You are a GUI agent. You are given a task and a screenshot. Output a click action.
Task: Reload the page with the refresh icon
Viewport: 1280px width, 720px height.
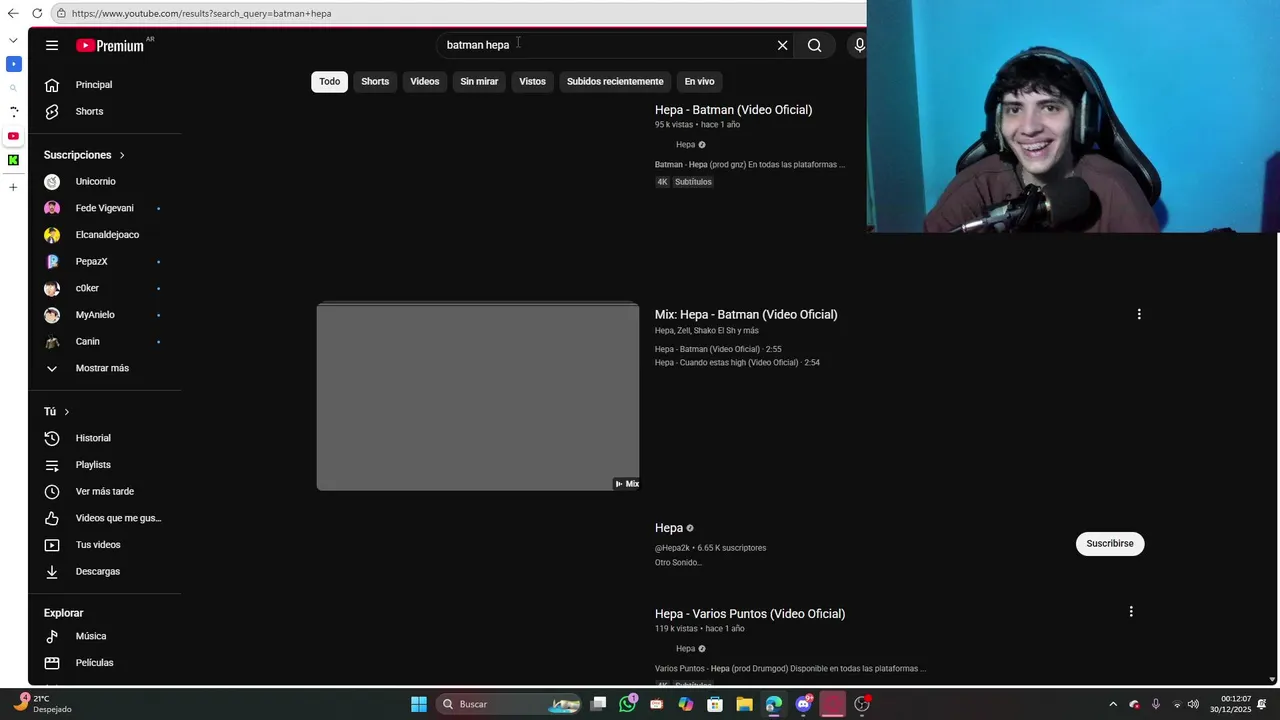click(37, 13)
